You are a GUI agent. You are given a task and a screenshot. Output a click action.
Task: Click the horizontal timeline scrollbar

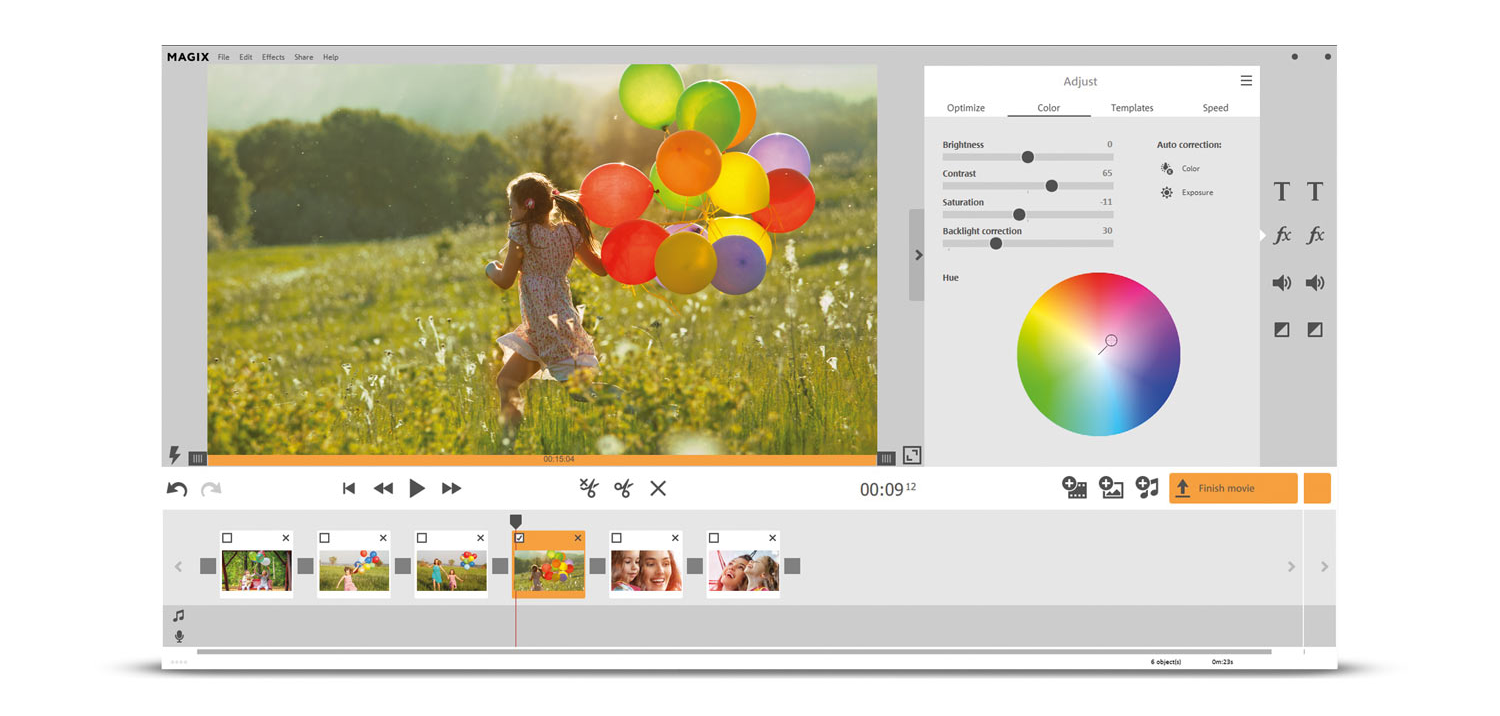point(734,652)
